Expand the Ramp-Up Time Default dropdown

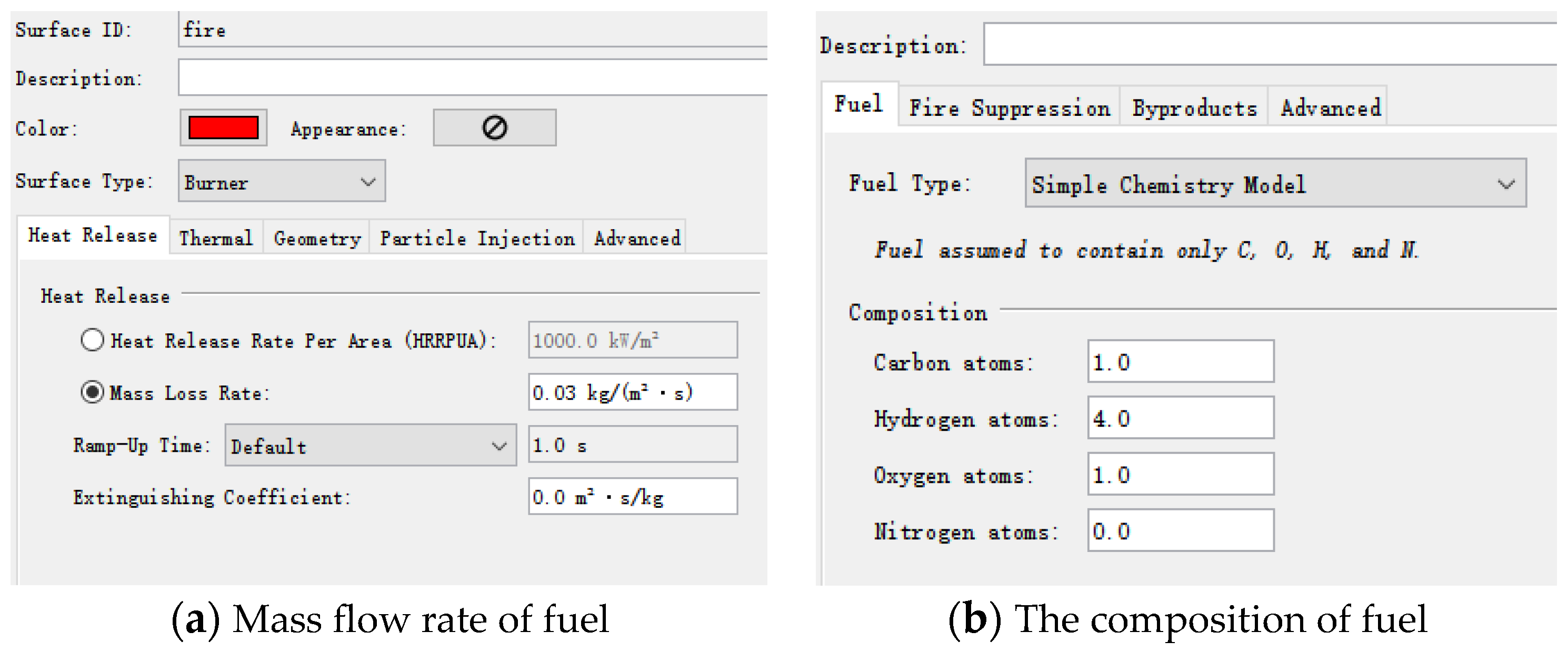370,446
